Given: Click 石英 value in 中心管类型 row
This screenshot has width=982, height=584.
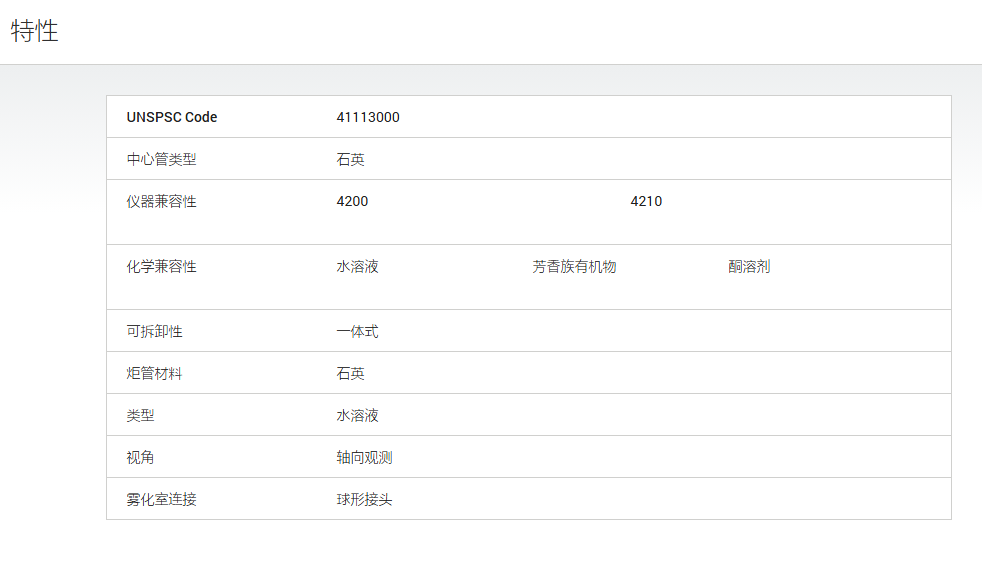Looking at the screenshot, I should 350,159.
